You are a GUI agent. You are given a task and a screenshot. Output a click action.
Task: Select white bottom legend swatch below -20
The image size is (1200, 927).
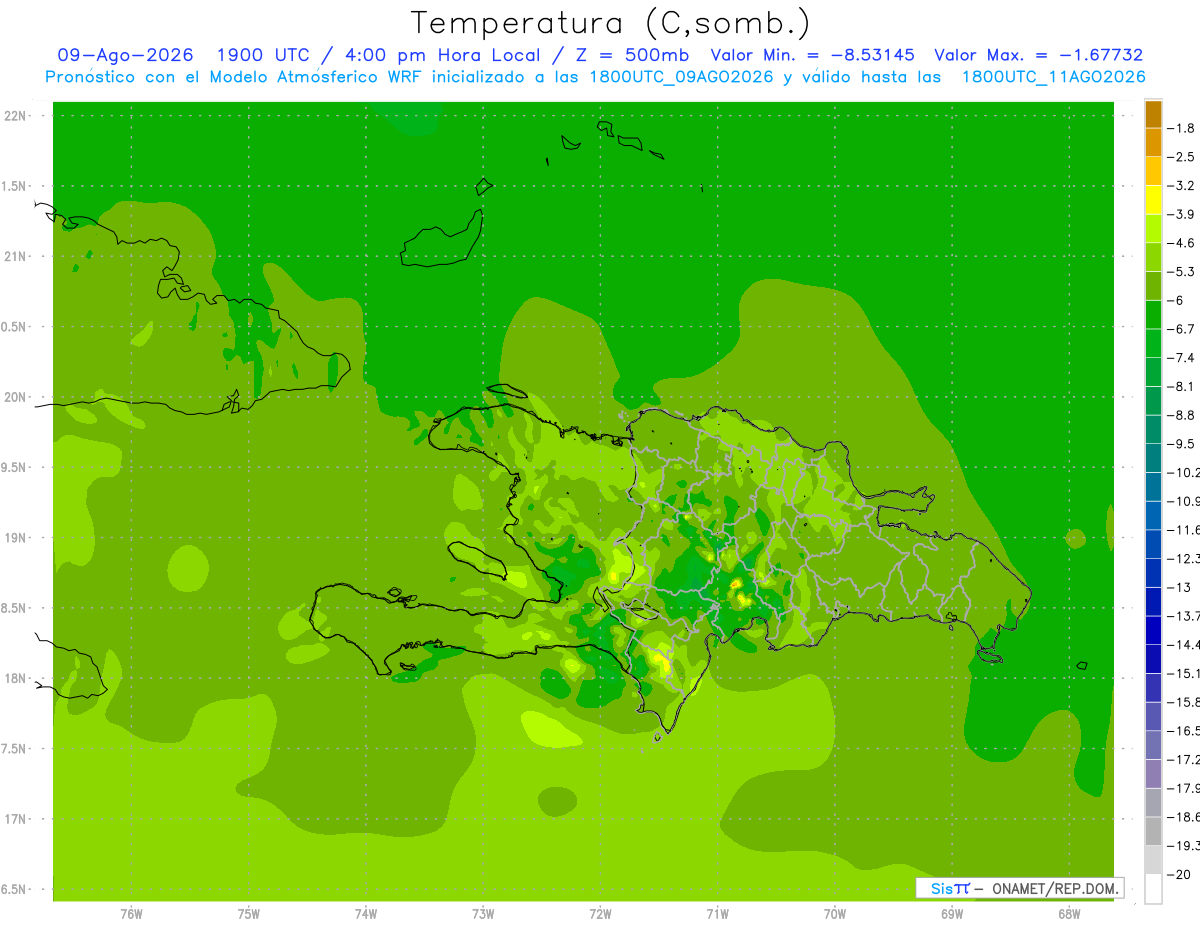point(1153,889)
